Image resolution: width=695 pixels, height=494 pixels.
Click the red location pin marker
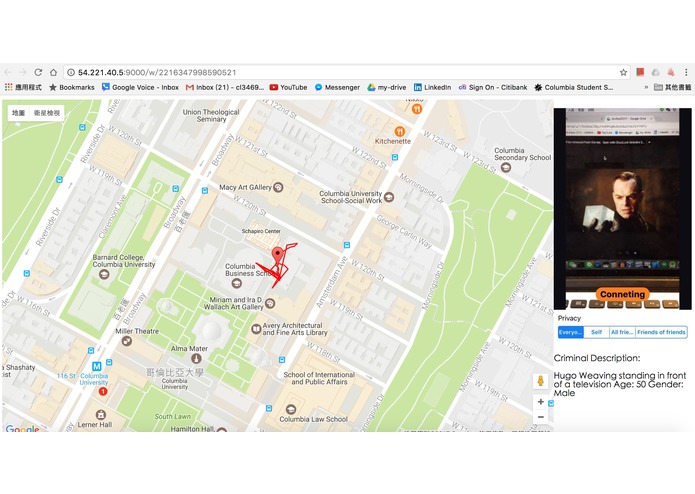[x=278, y=257]
